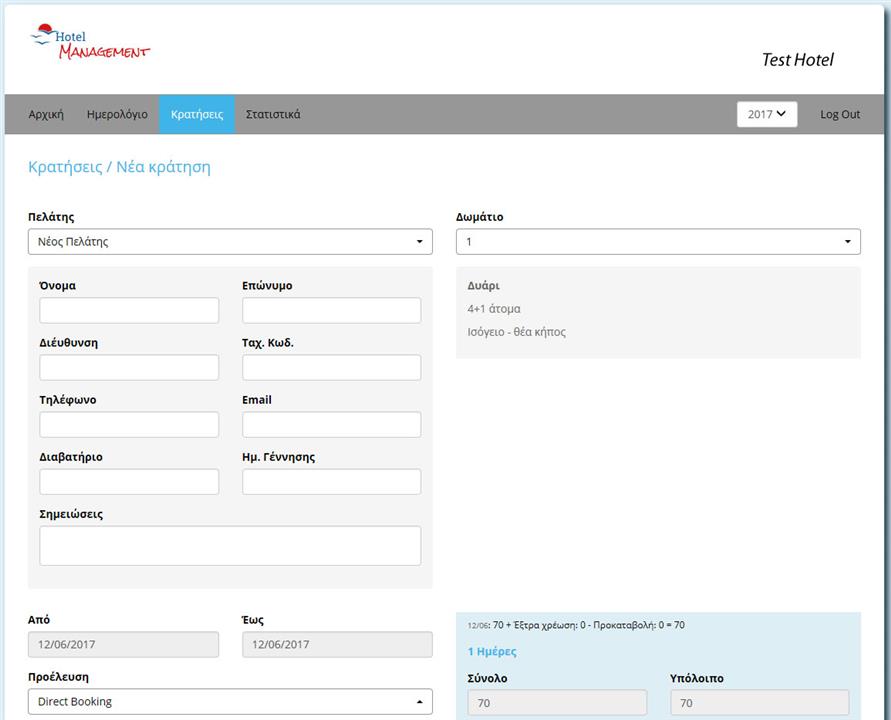Image resolution: width=891 pixels, height=720 pixels.
Task: Pick the Από start date field
Action: pyautogui.click(x=123, y=645)
